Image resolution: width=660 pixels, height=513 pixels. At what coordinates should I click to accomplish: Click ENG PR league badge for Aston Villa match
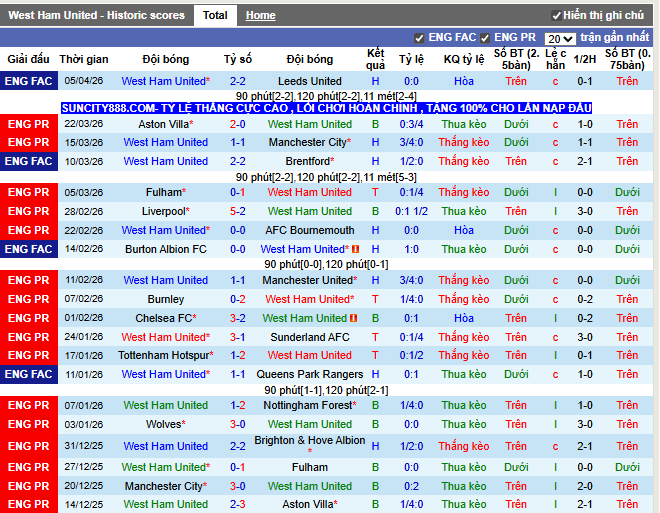pyautogui.click(x=28, y=124)
